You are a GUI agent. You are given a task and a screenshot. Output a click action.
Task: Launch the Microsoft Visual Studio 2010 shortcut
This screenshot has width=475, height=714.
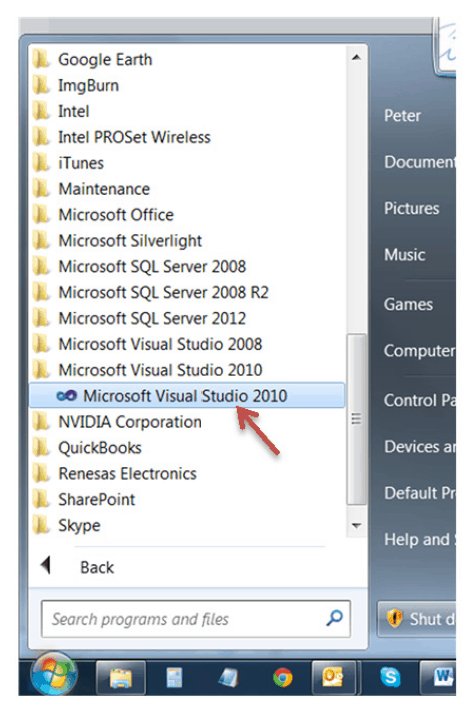(x=187, y=396)
